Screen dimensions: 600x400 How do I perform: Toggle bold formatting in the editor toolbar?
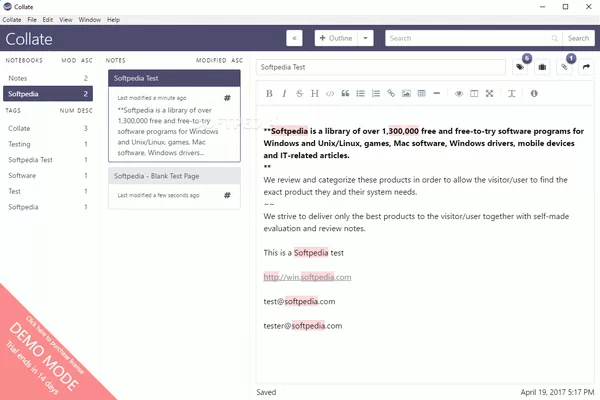[268, 93]
